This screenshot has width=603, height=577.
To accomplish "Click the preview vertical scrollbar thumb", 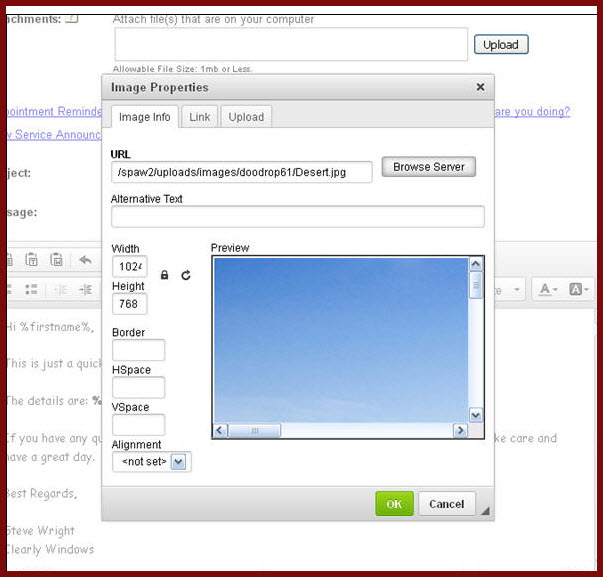I will click(x=476, y=285).
